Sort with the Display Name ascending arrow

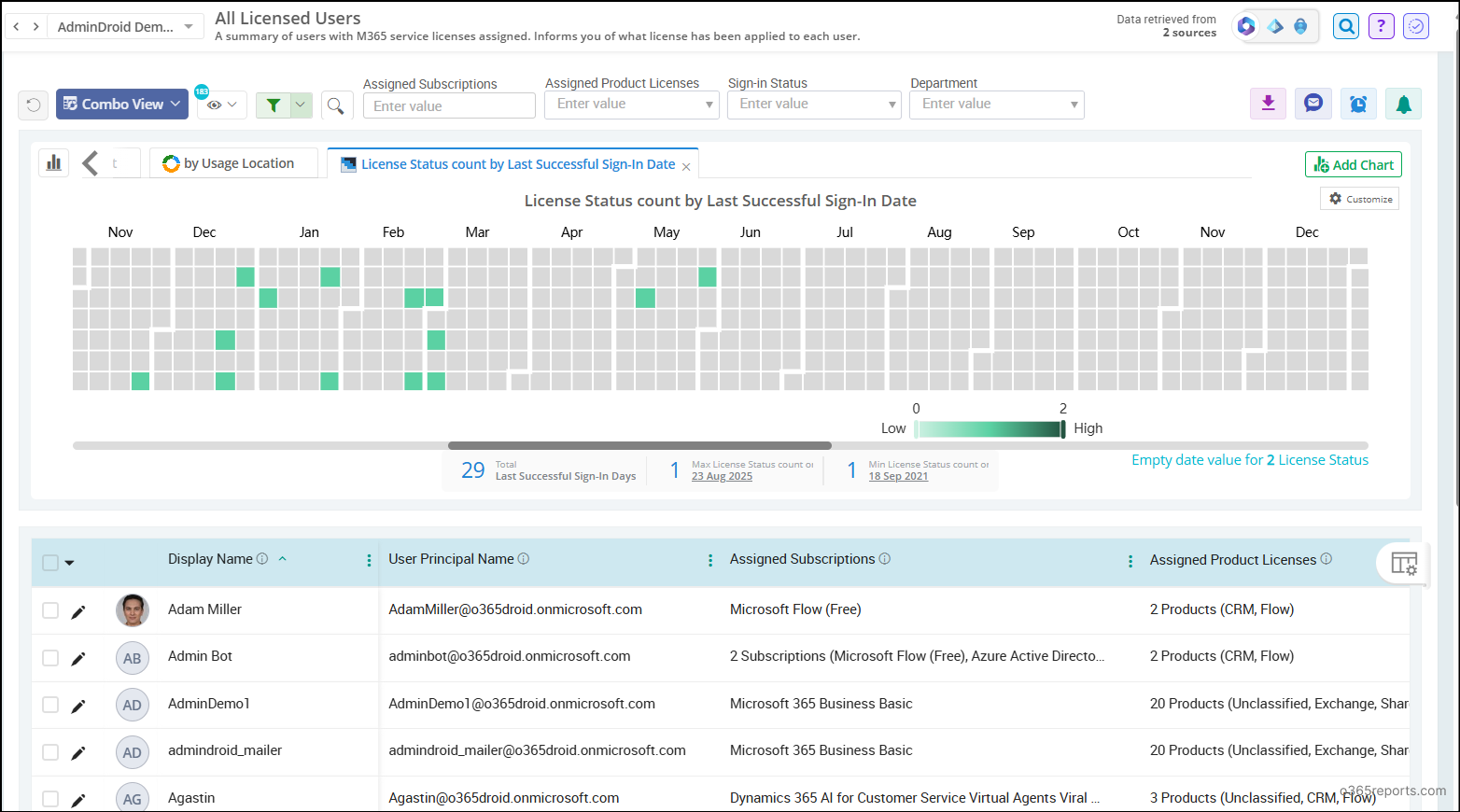point(282,558)
